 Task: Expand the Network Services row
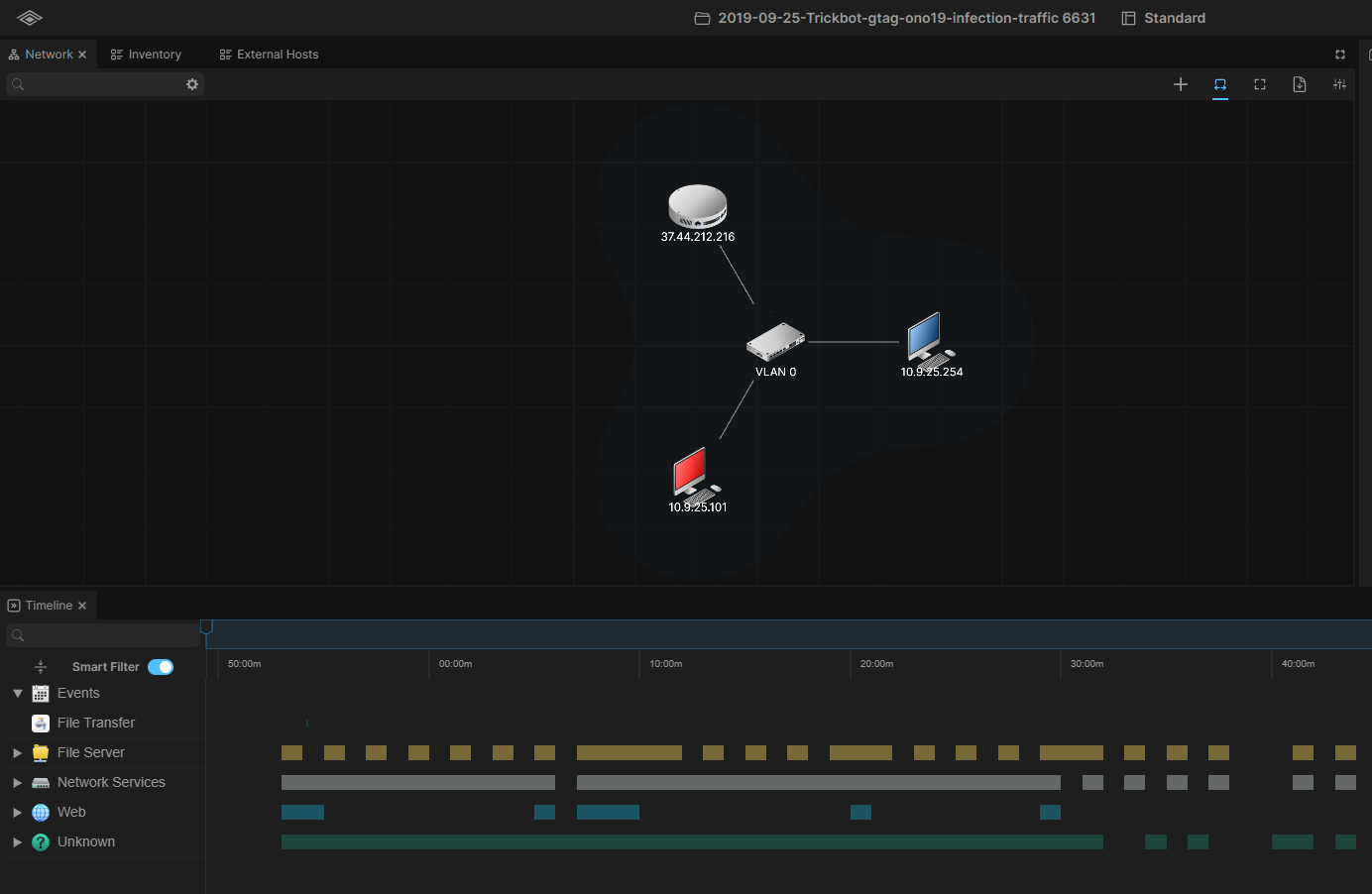[18, 782]
